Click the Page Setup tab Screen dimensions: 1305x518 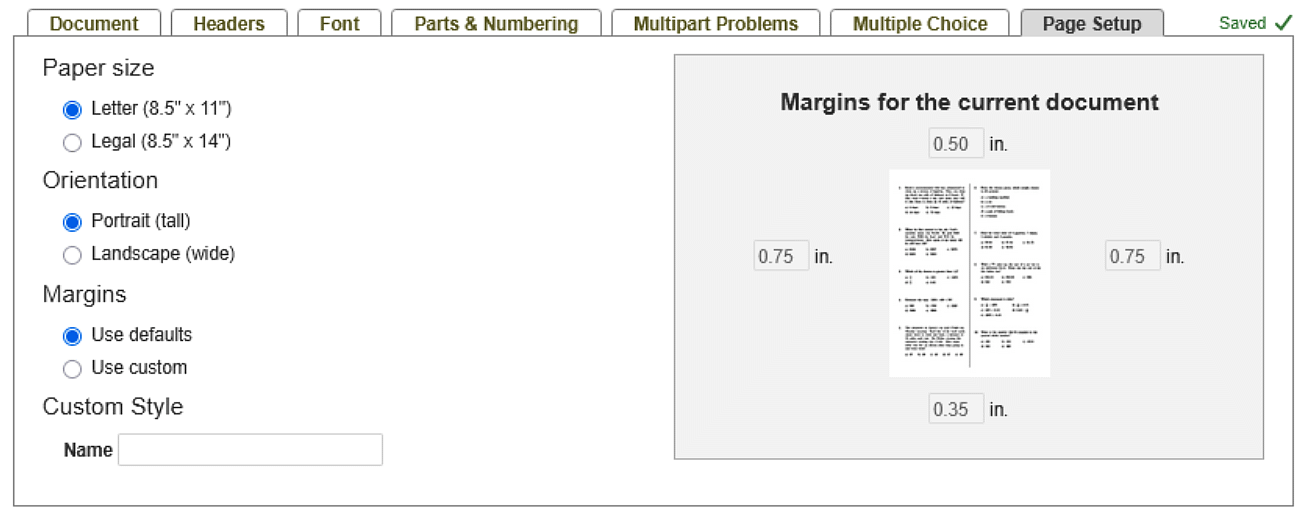pyautogui.click(x=1091, y=23)
